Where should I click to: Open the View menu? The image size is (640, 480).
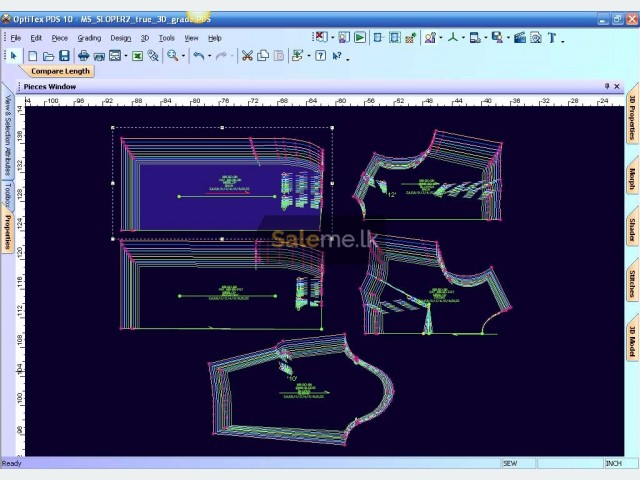click(191, 38)
